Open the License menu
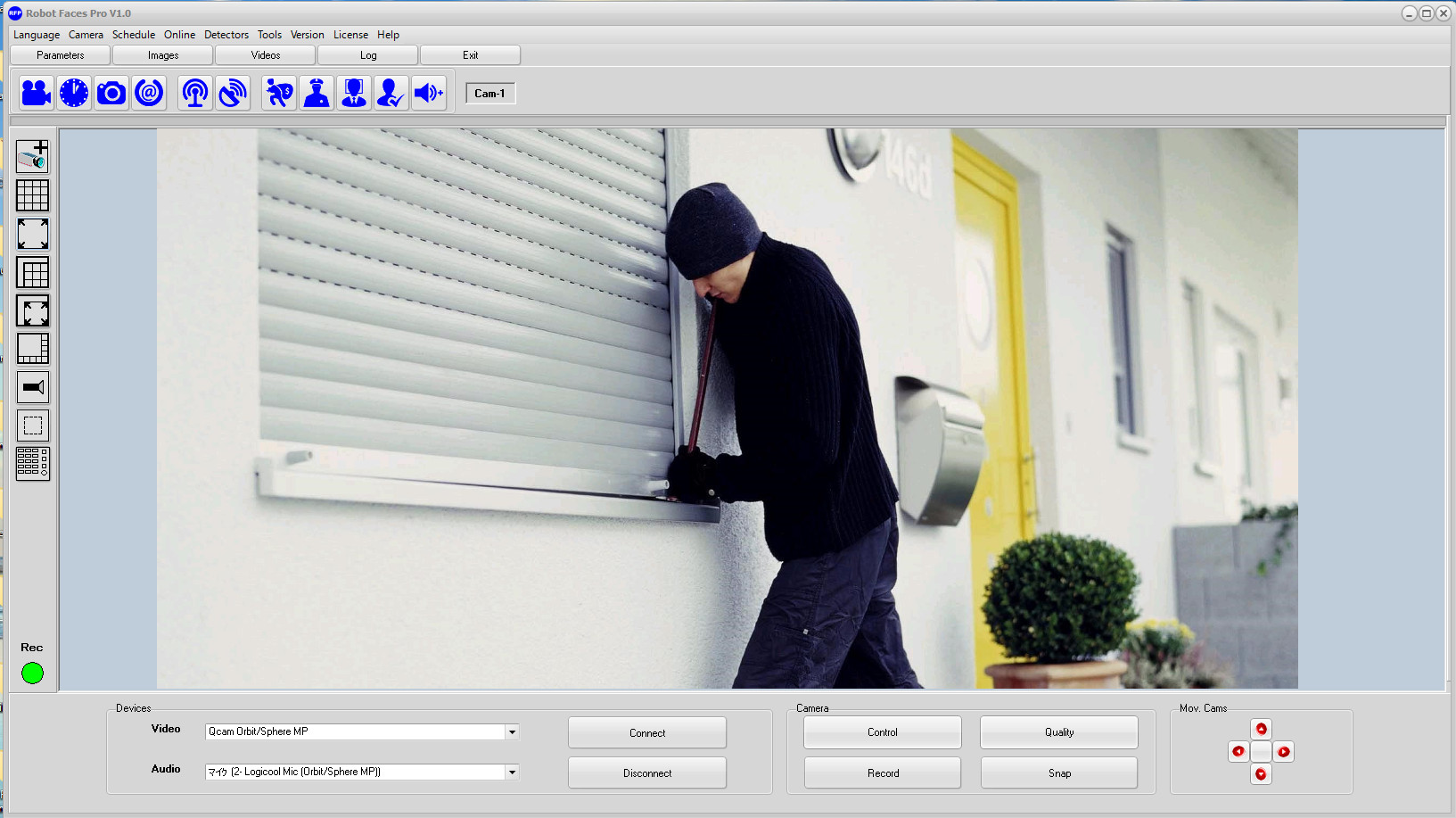Image resolution: width=1456 pixels, height=818 pixels. 350,35
